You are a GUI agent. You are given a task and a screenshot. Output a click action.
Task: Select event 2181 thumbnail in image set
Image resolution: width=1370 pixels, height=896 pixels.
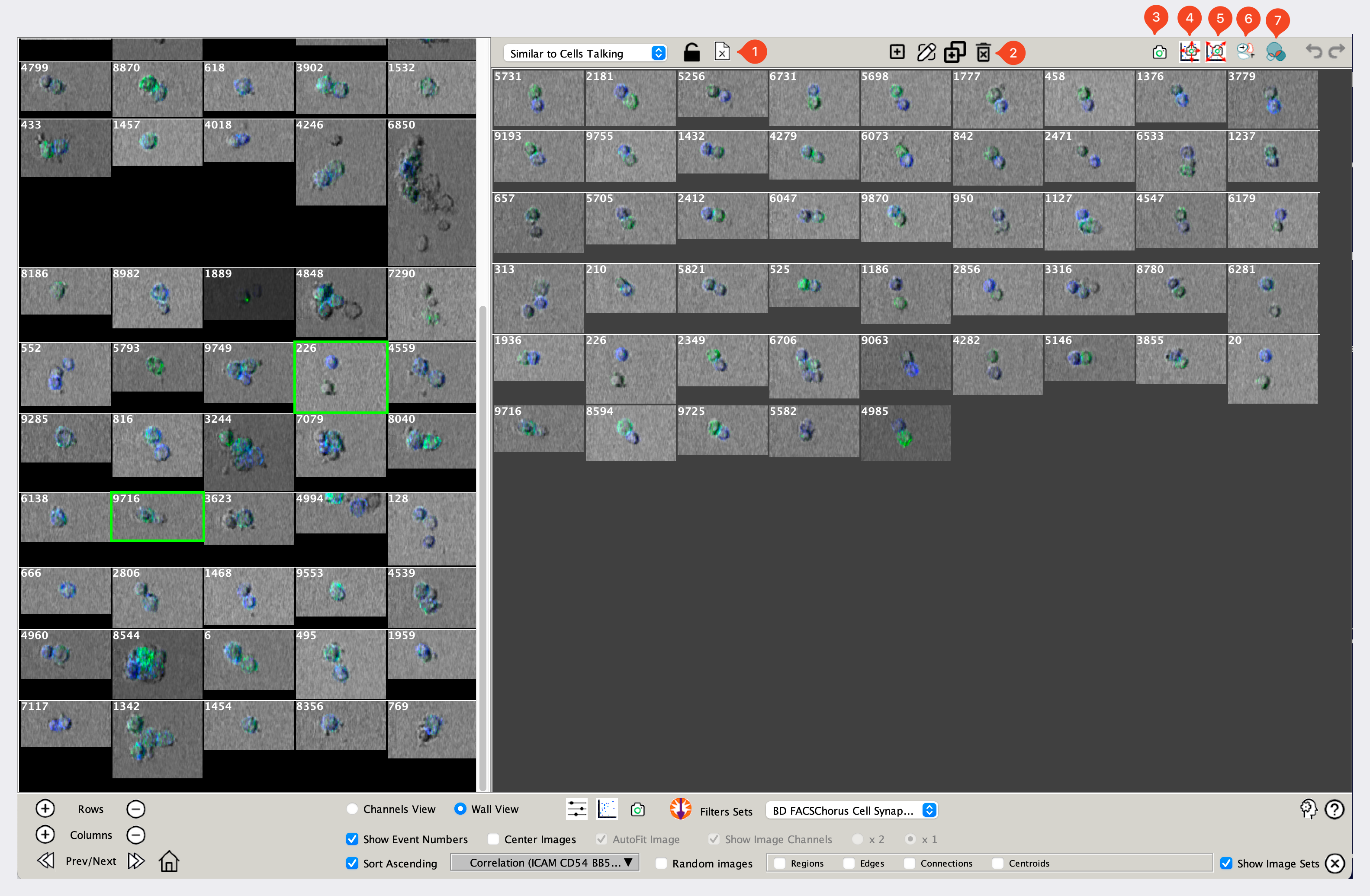pos(630,98)
